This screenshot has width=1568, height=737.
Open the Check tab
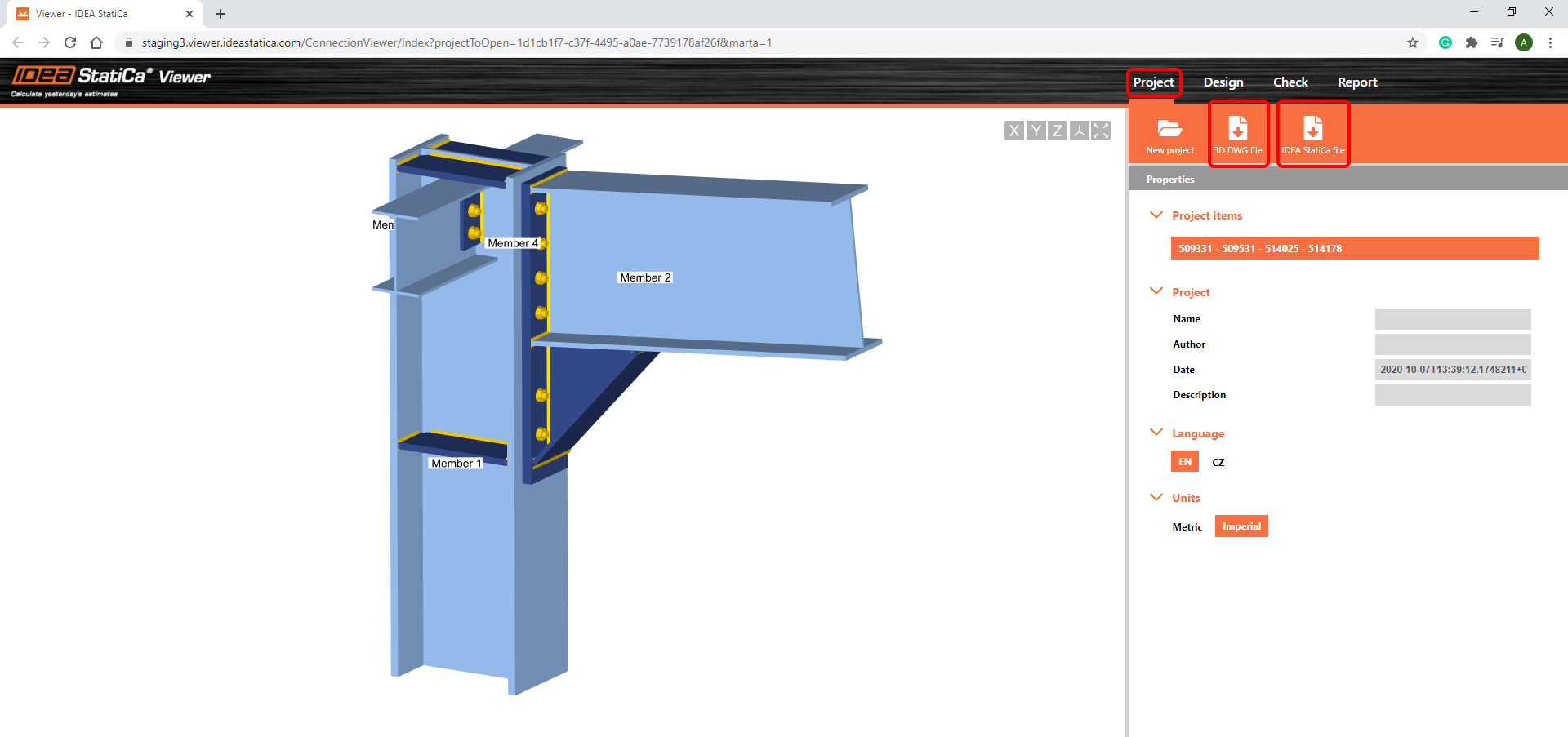[x=1290, y=82]
